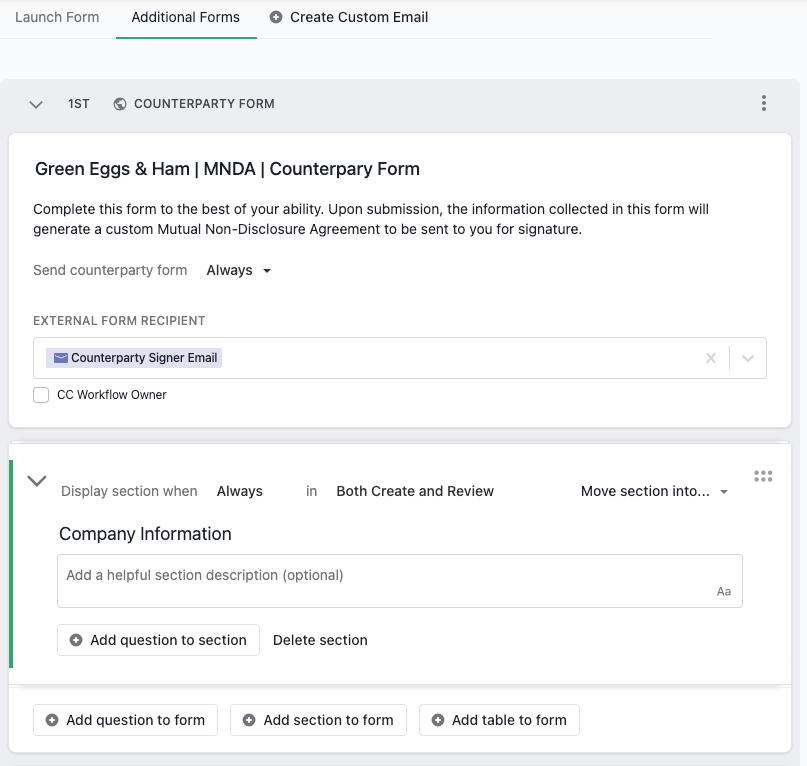Click Add question to section button

click(158, 640)
